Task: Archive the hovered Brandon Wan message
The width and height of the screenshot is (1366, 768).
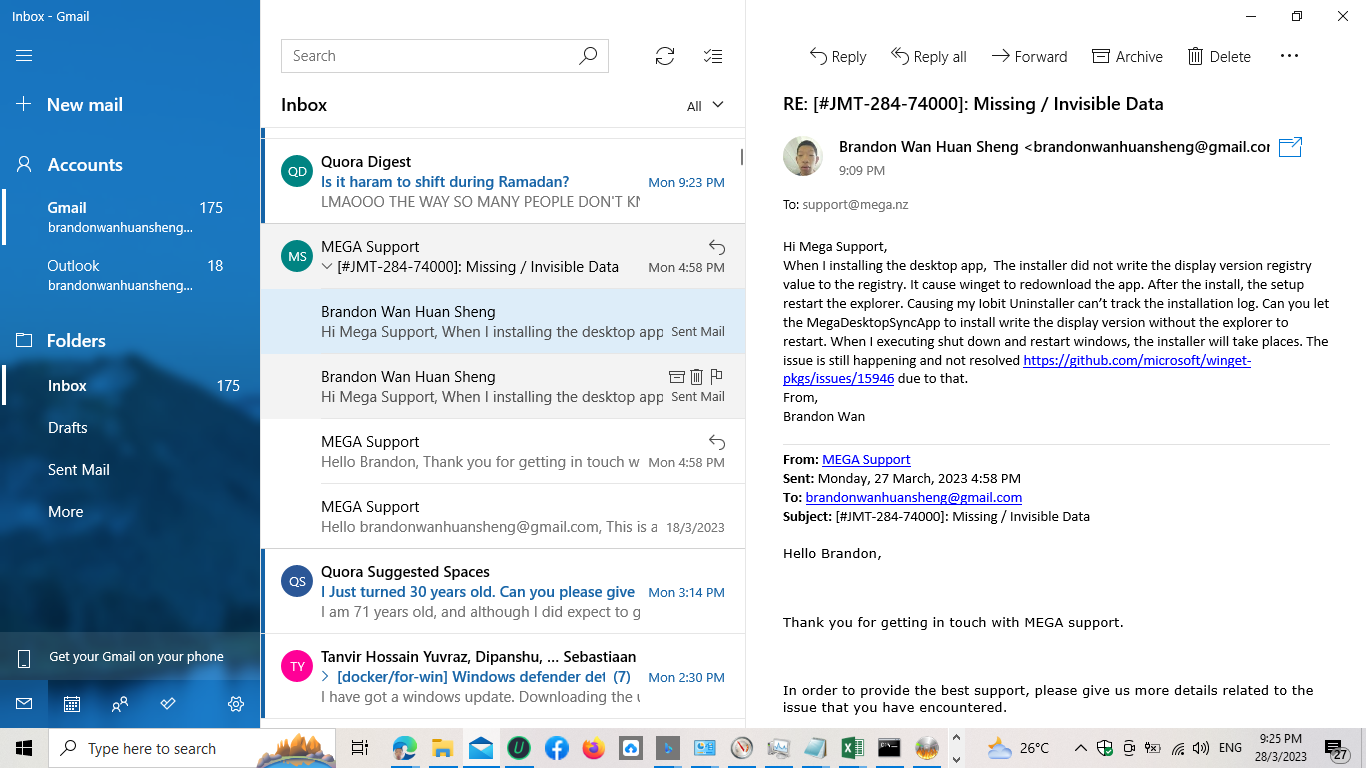Action: [676, 377]
